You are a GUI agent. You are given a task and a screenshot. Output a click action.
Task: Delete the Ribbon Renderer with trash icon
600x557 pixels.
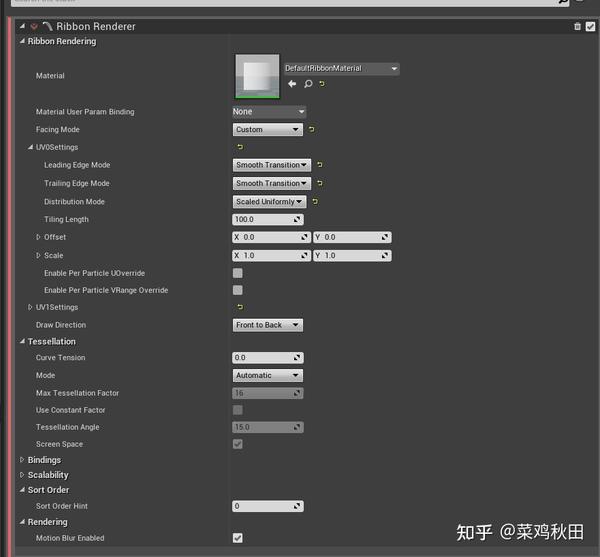[577, 26]
